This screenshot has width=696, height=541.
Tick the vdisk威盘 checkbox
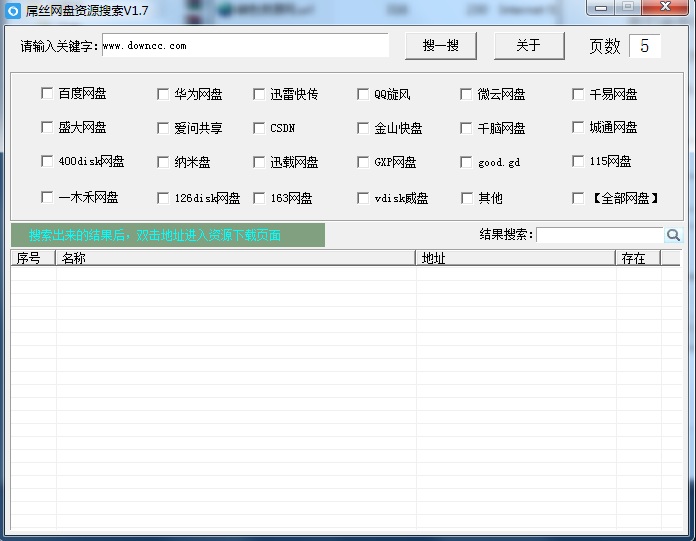click(x=363, y=198)
